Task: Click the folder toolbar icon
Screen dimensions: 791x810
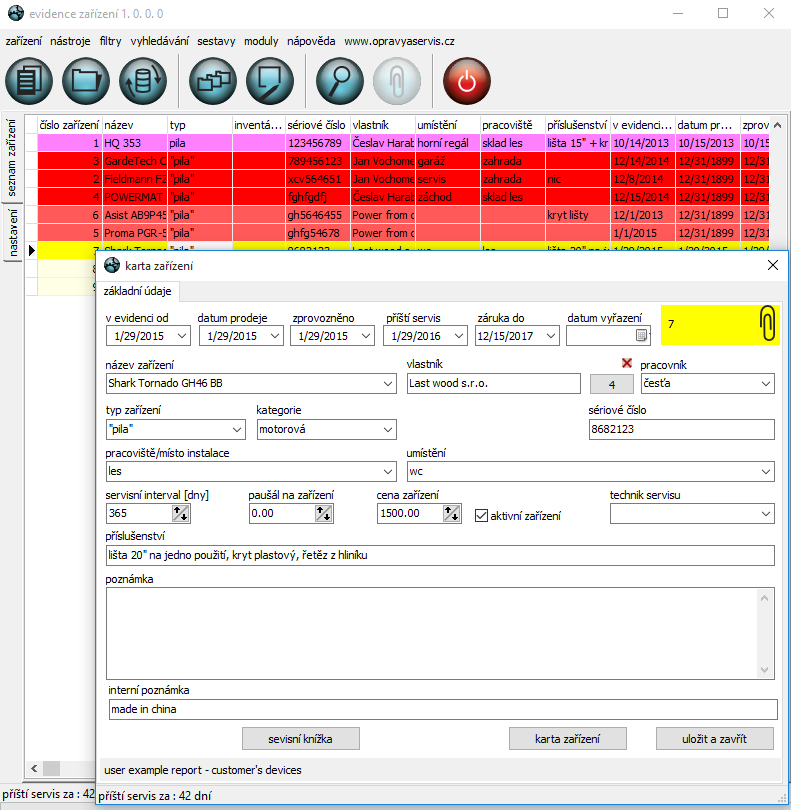Action: pos(86,81)
